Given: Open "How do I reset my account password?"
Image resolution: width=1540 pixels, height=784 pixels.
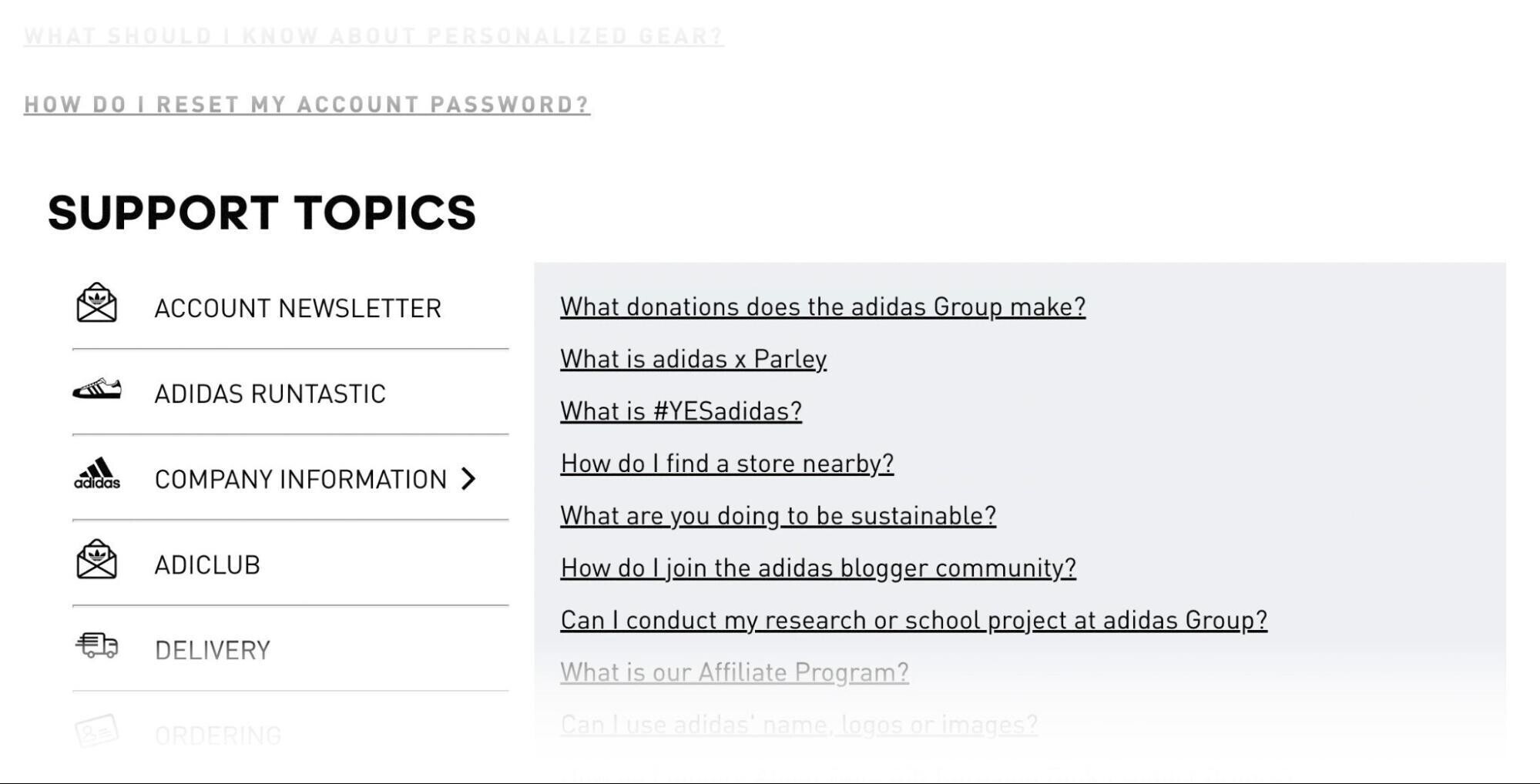Looking at the screenshot, I should [307, 105].
